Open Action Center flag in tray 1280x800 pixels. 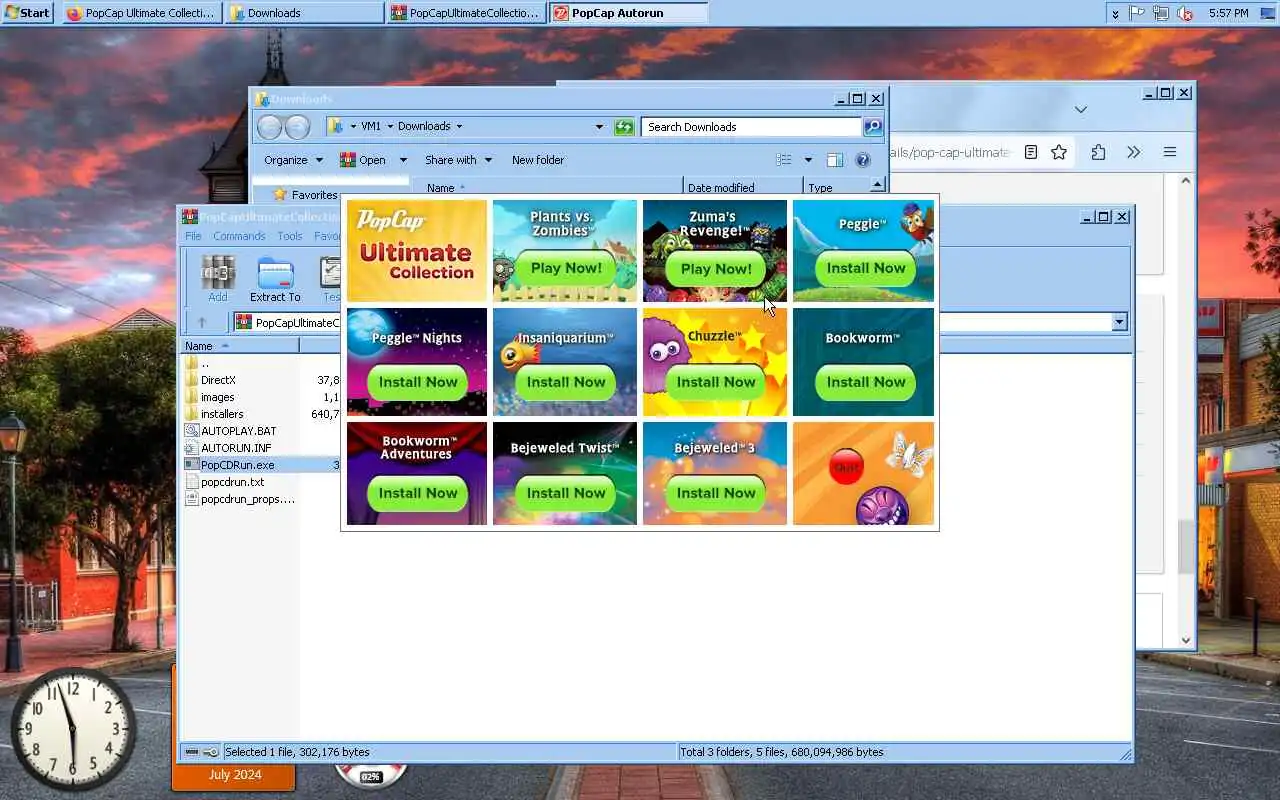(x=1138, y=13)
